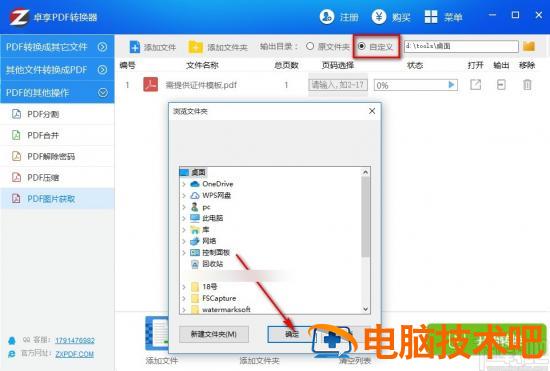The height and width of the screenshot is (371, 550).
Task: Select 网络 network icon in tree
Action: point(195,241)
